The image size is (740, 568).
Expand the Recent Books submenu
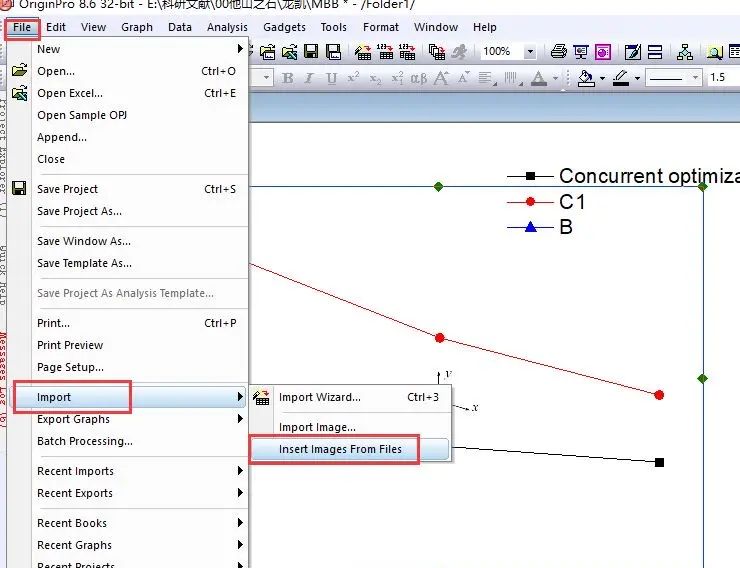point(140,523)
